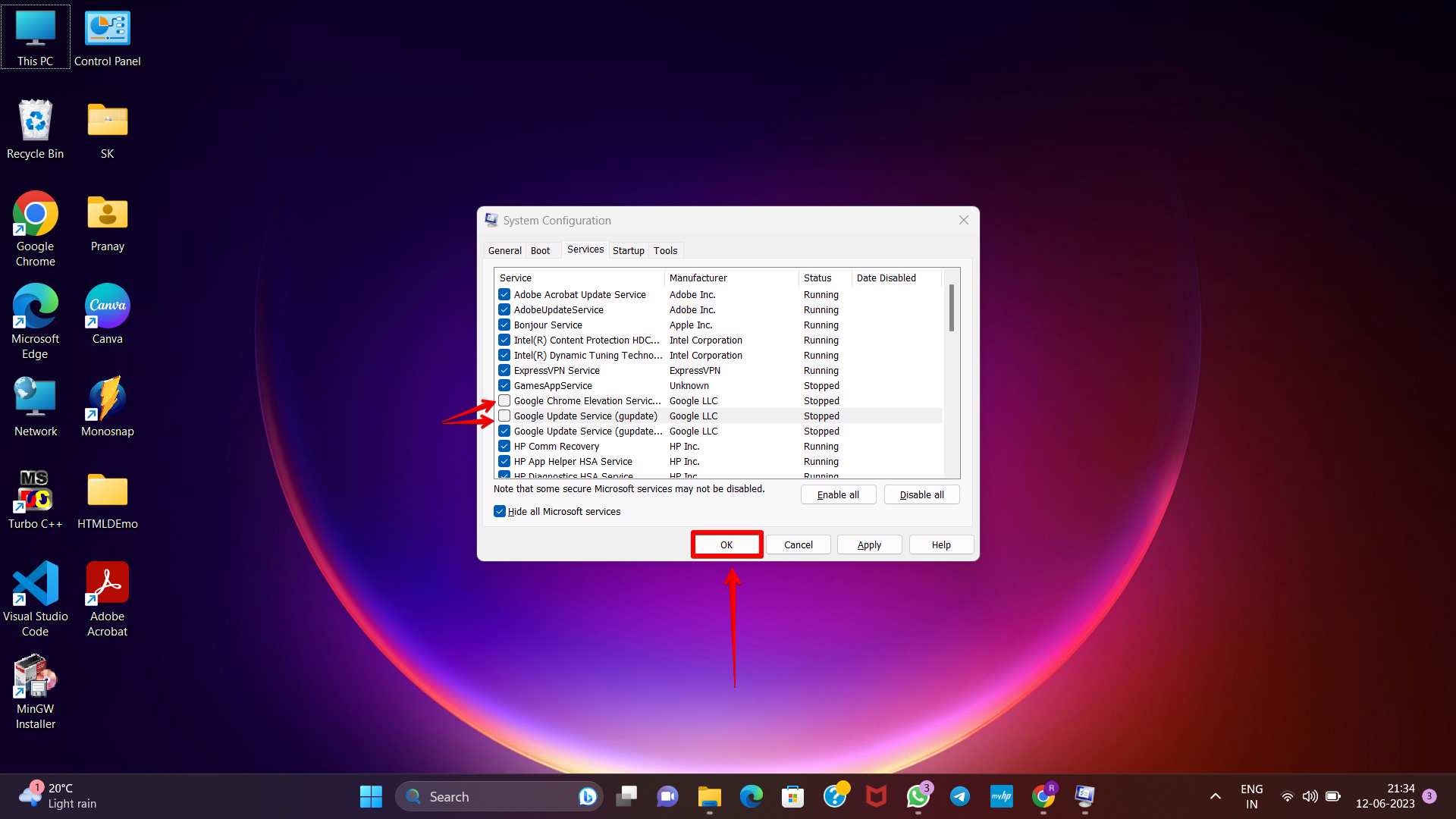
Task: Open the date and time flyout
Action: [1385, 796]
